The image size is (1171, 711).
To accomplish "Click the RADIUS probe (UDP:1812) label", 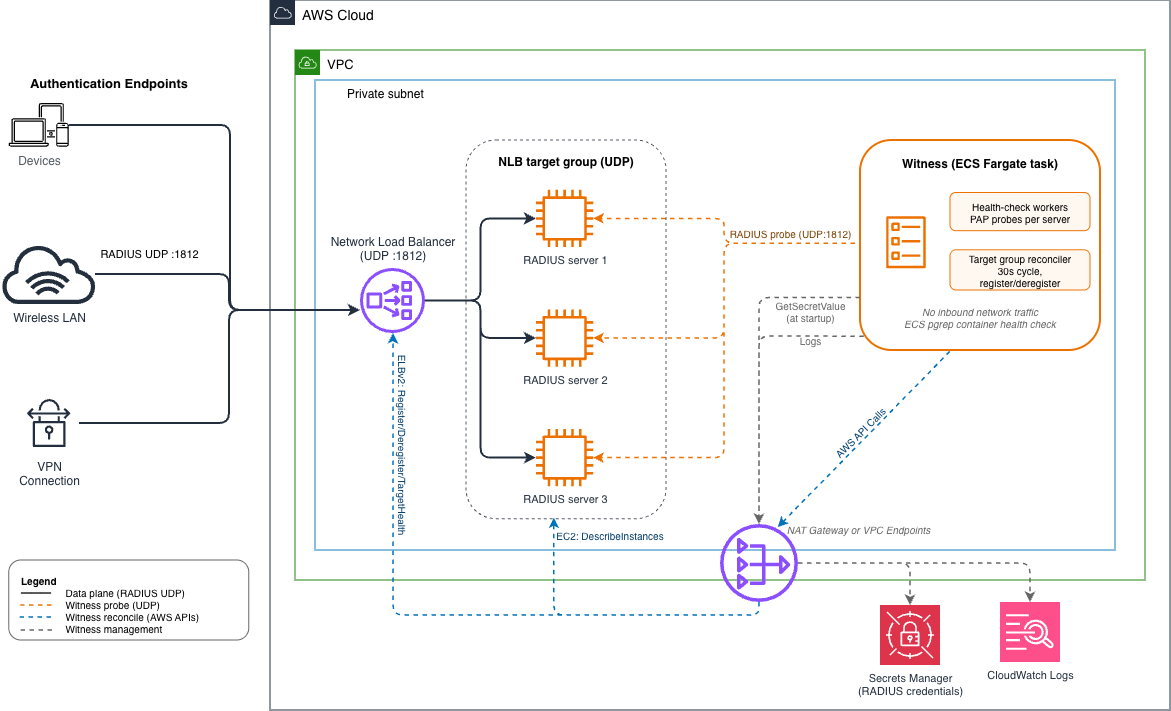I will tap(790, 235).
